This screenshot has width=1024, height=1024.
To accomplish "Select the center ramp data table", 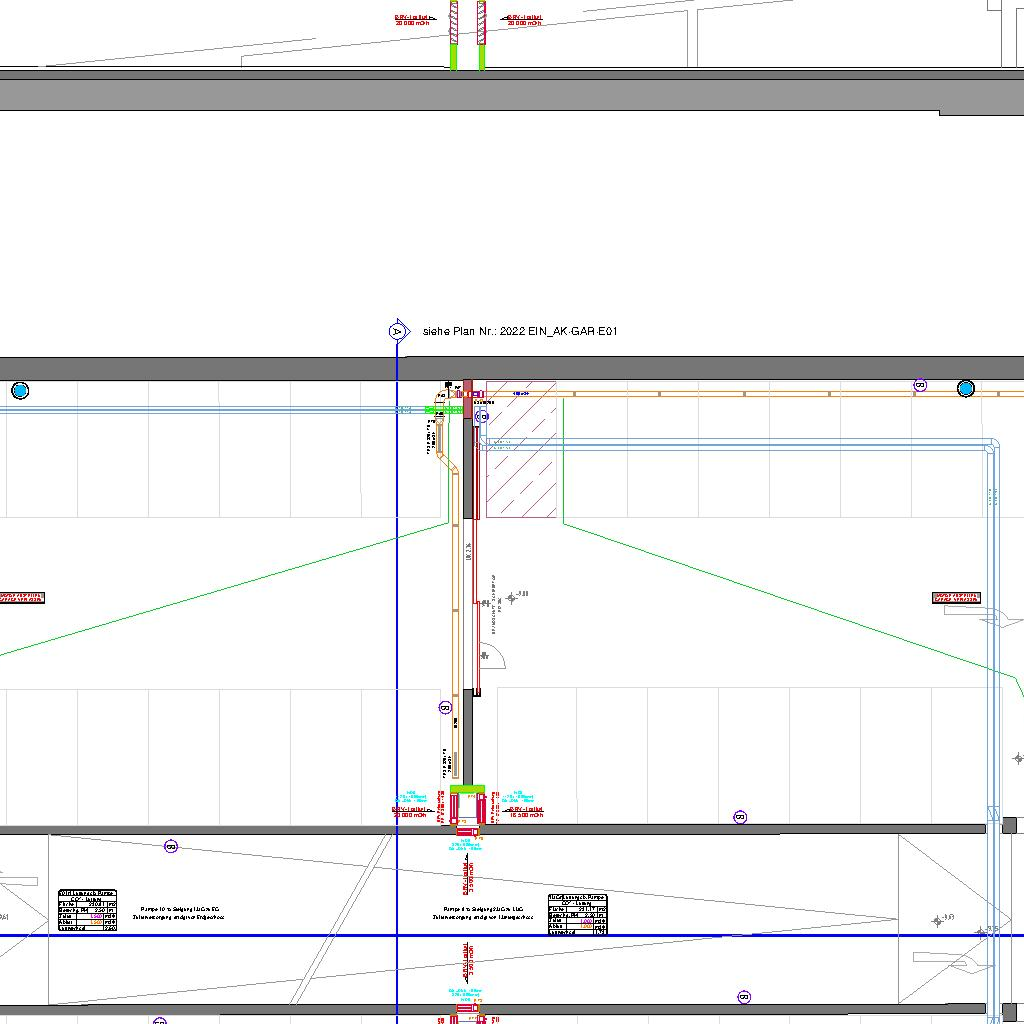I will pos(577,914).
